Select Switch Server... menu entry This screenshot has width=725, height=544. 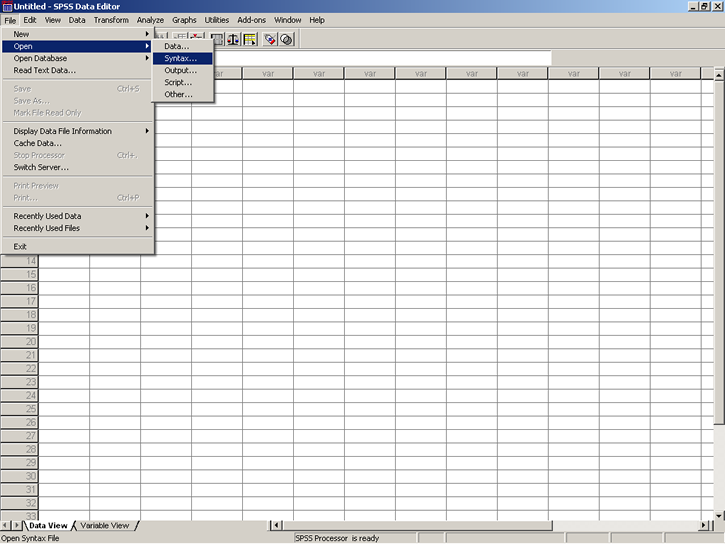point(78,167)
